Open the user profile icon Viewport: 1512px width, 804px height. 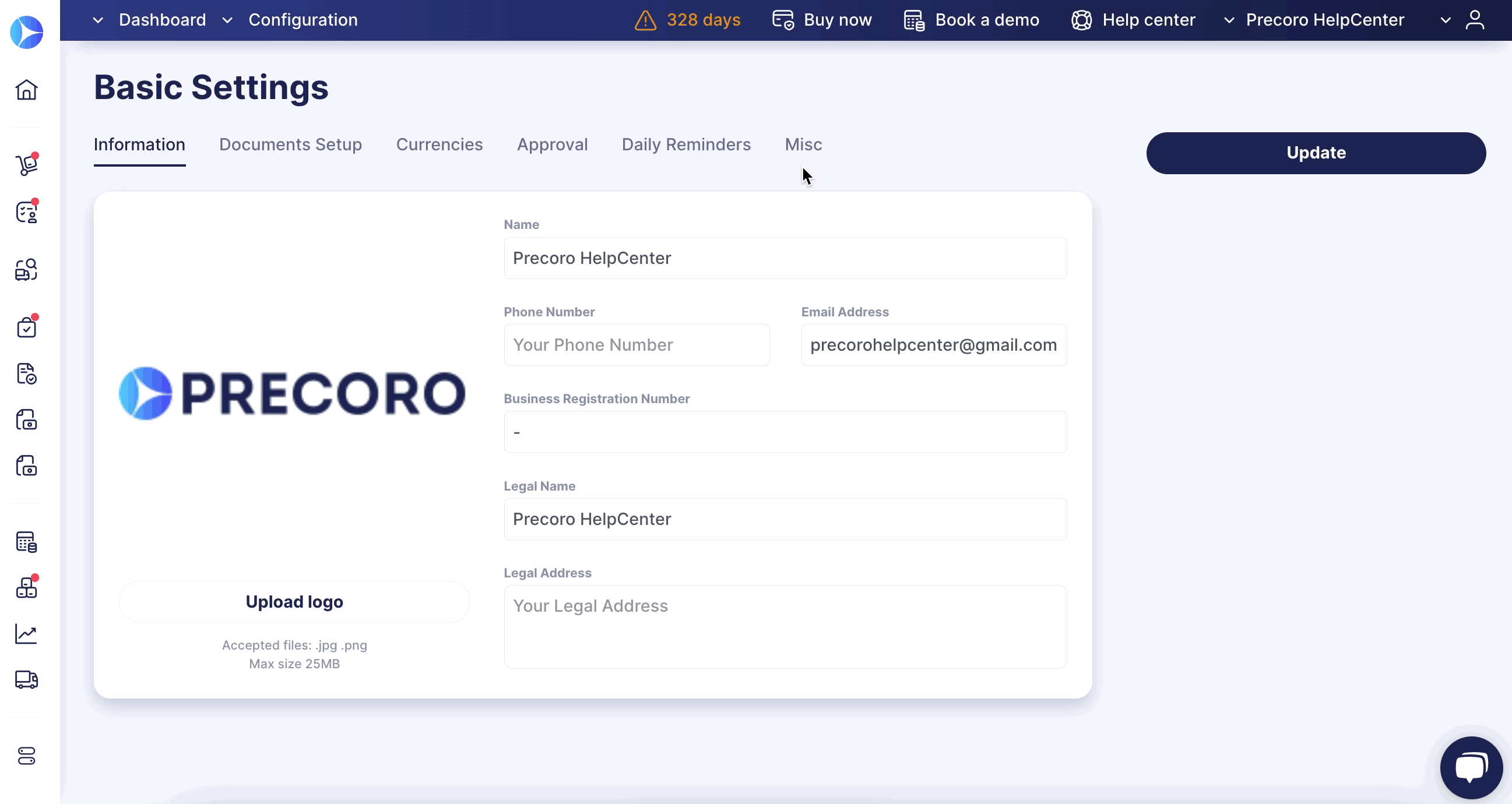[x=1475, y=20]
